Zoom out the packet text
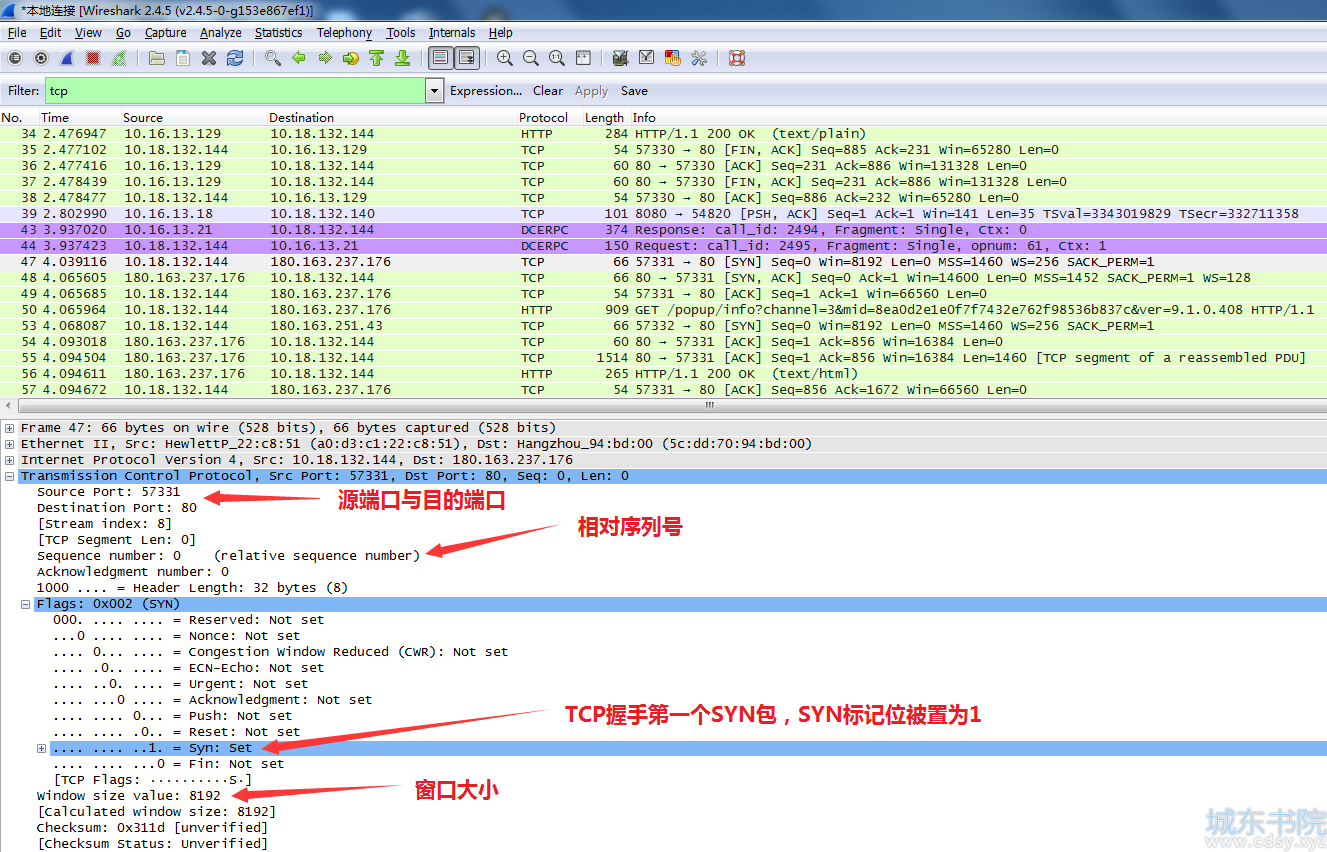The height and width of the screenshot is (852, 1327). (x=531, y=58)
